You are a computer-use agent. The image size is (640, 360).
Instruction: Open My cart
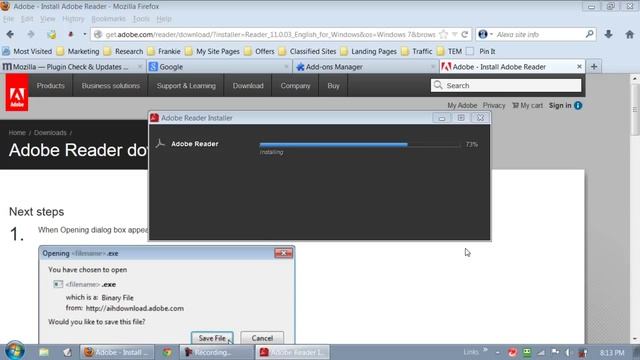coord(527,105)
